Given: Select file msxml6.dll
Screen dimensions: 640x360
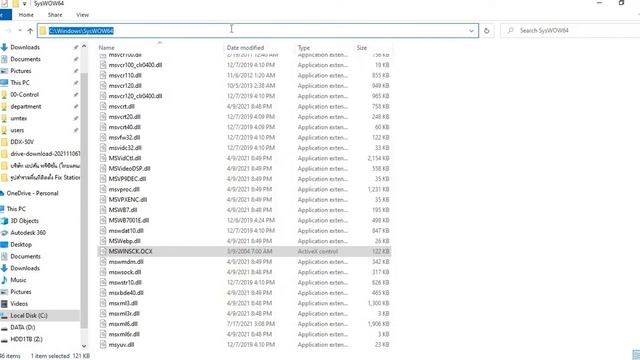Looking at the screenshot, I should click(123, 324).
